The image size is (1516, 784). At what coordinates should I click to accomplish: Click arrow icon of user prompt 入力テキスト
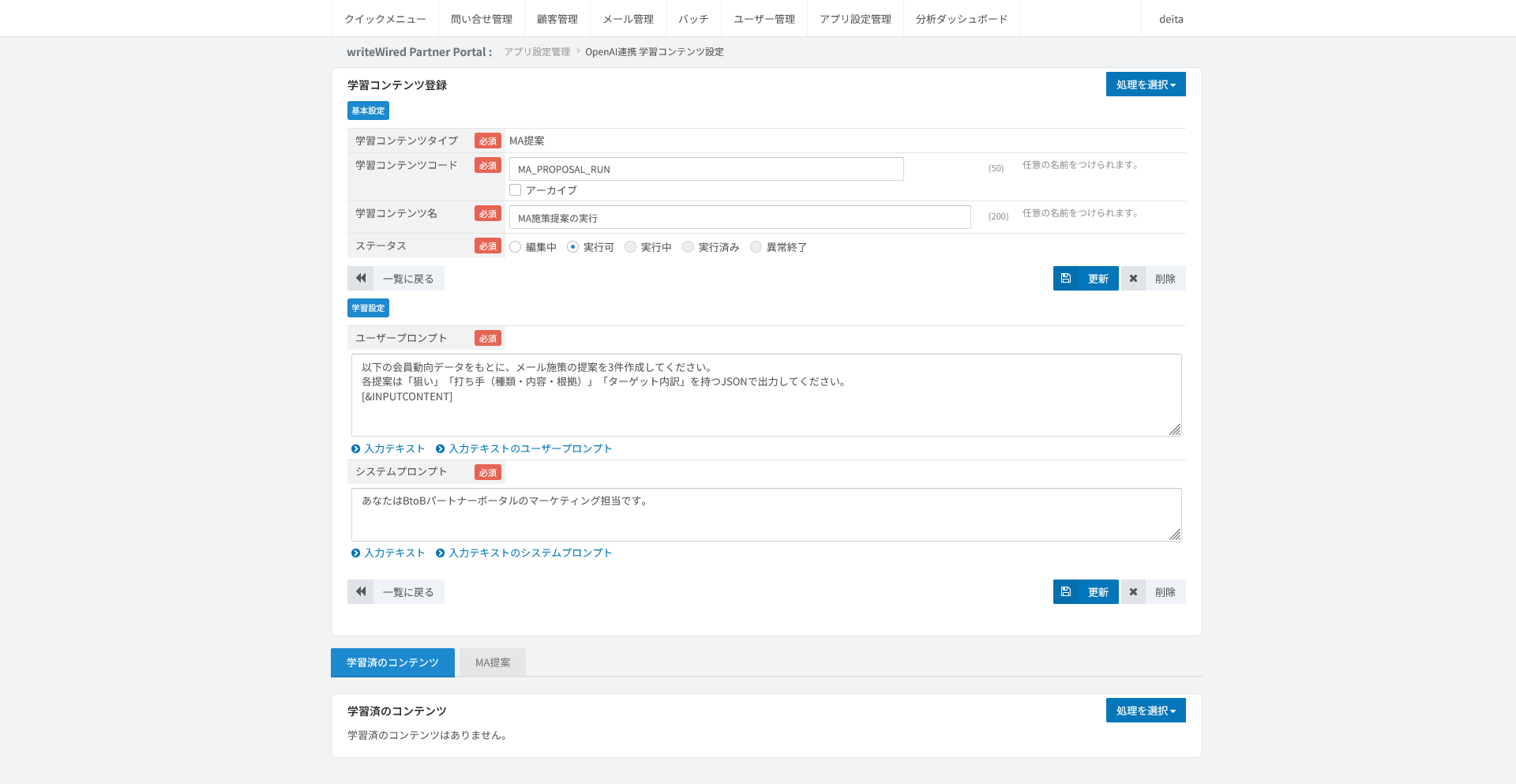point(355,448)
